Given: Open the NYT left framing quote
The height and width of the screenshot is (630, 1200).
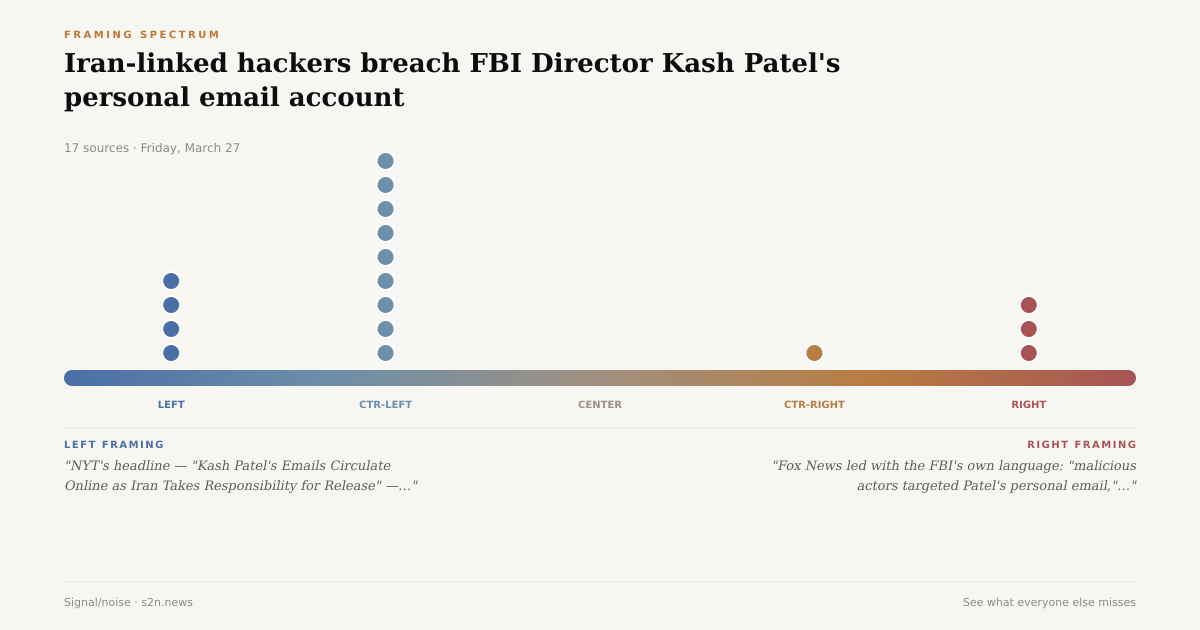Looking at the screenshot, I should pyautogui.click(x=241, y=476).
